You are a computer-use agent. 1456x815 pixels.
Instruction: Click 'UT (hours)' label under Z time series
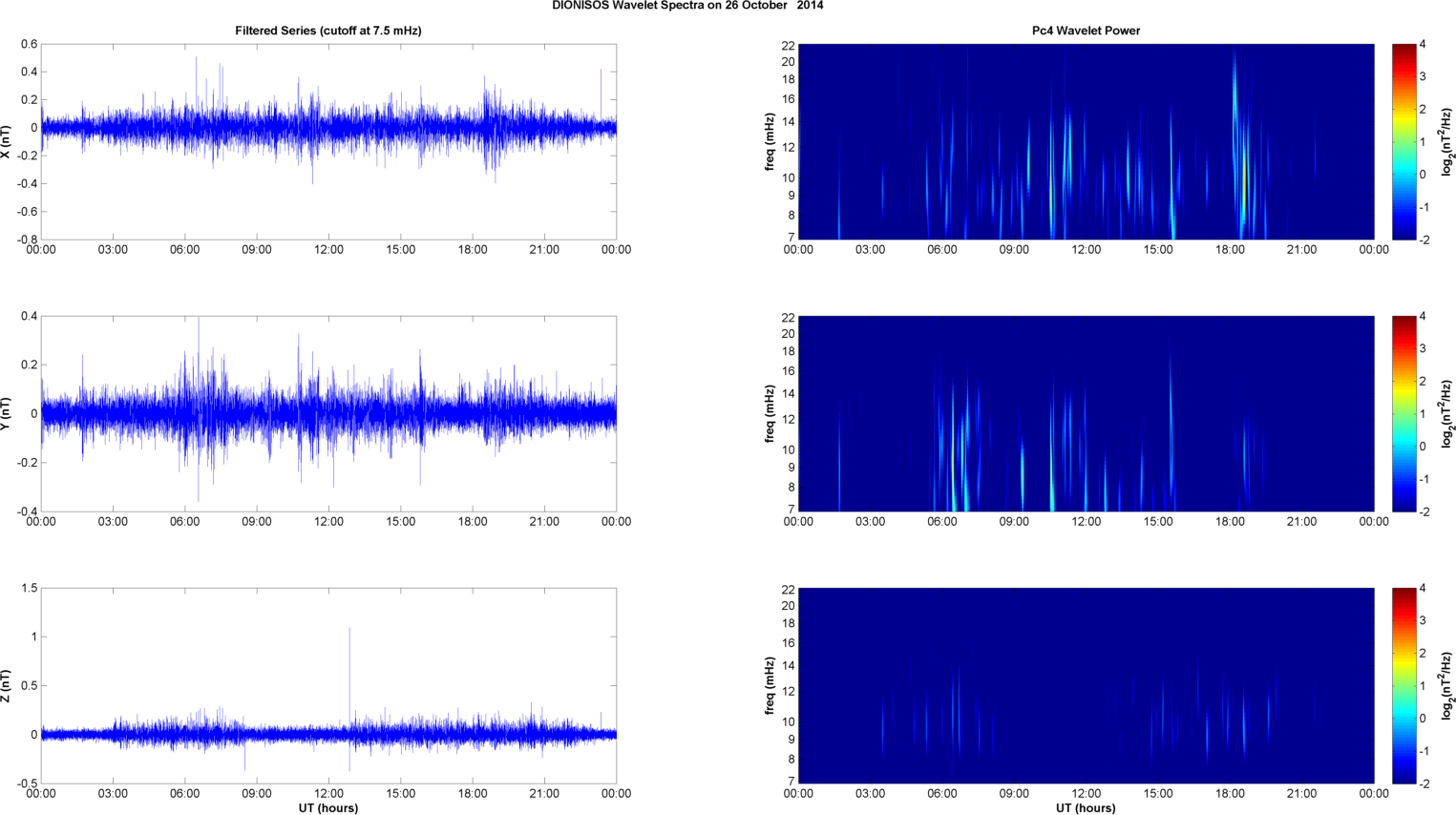[x=328, y=808]
